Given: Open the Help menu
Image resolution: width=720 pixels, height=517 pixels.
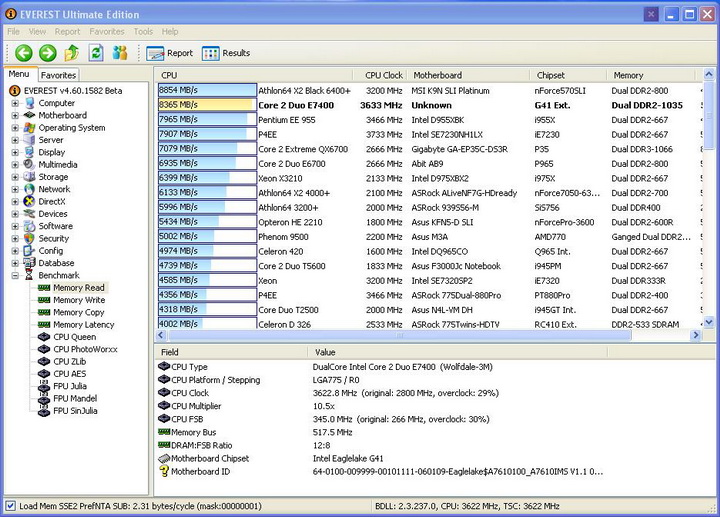Looking at the screenshot, I should click(x=170, y=32).
